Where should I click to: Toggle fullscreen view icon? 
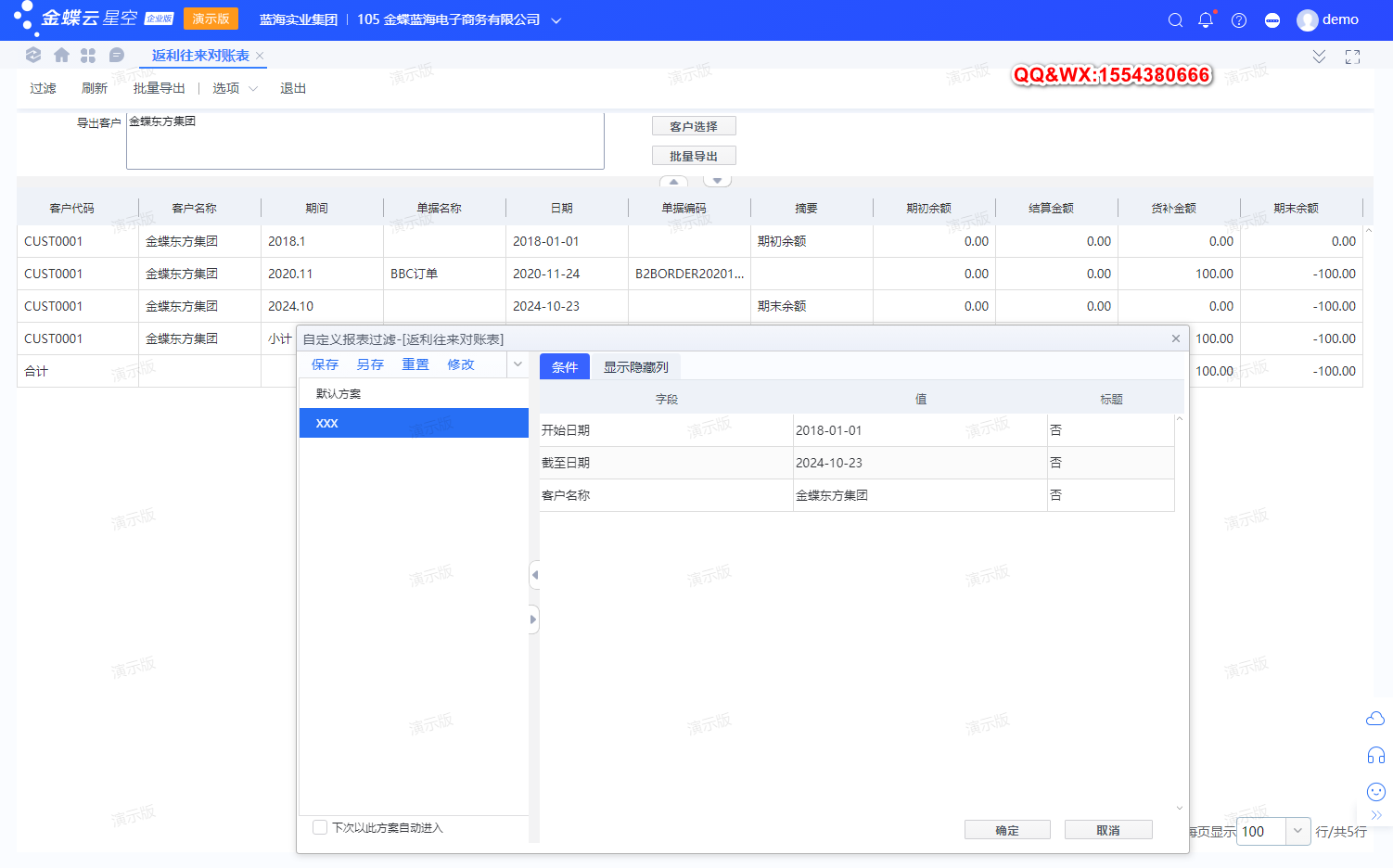pos(1352,57)
